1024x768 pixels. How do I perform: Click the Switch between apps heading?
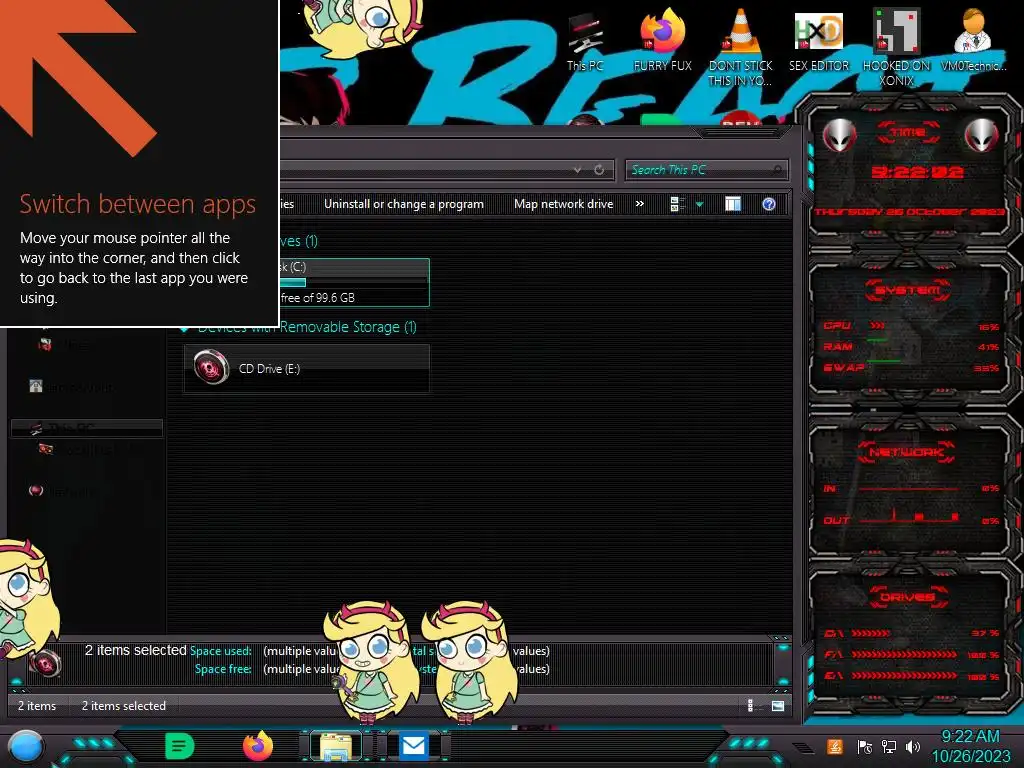pos(138,204)
